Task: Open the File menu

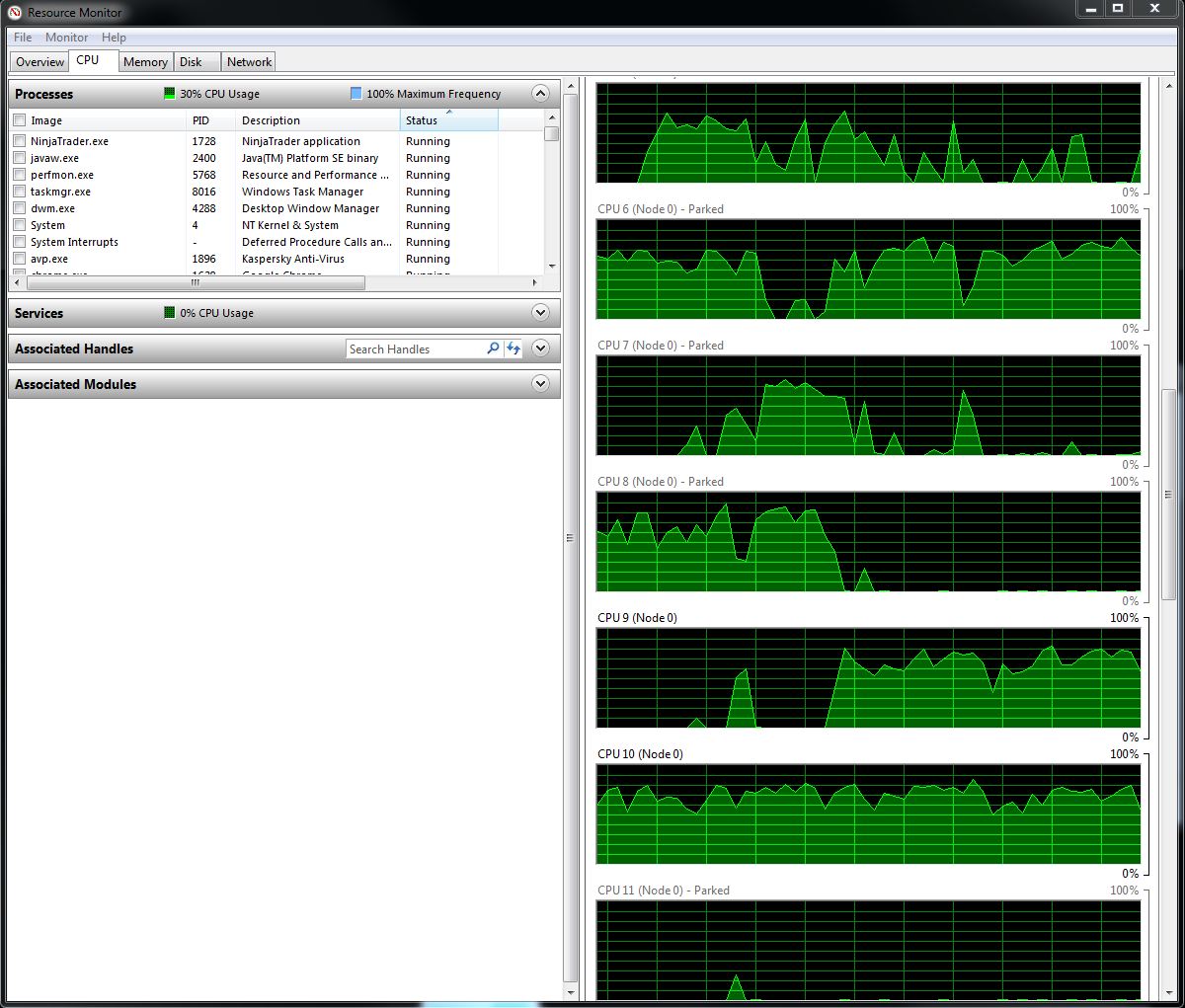Action: [23, 38]
